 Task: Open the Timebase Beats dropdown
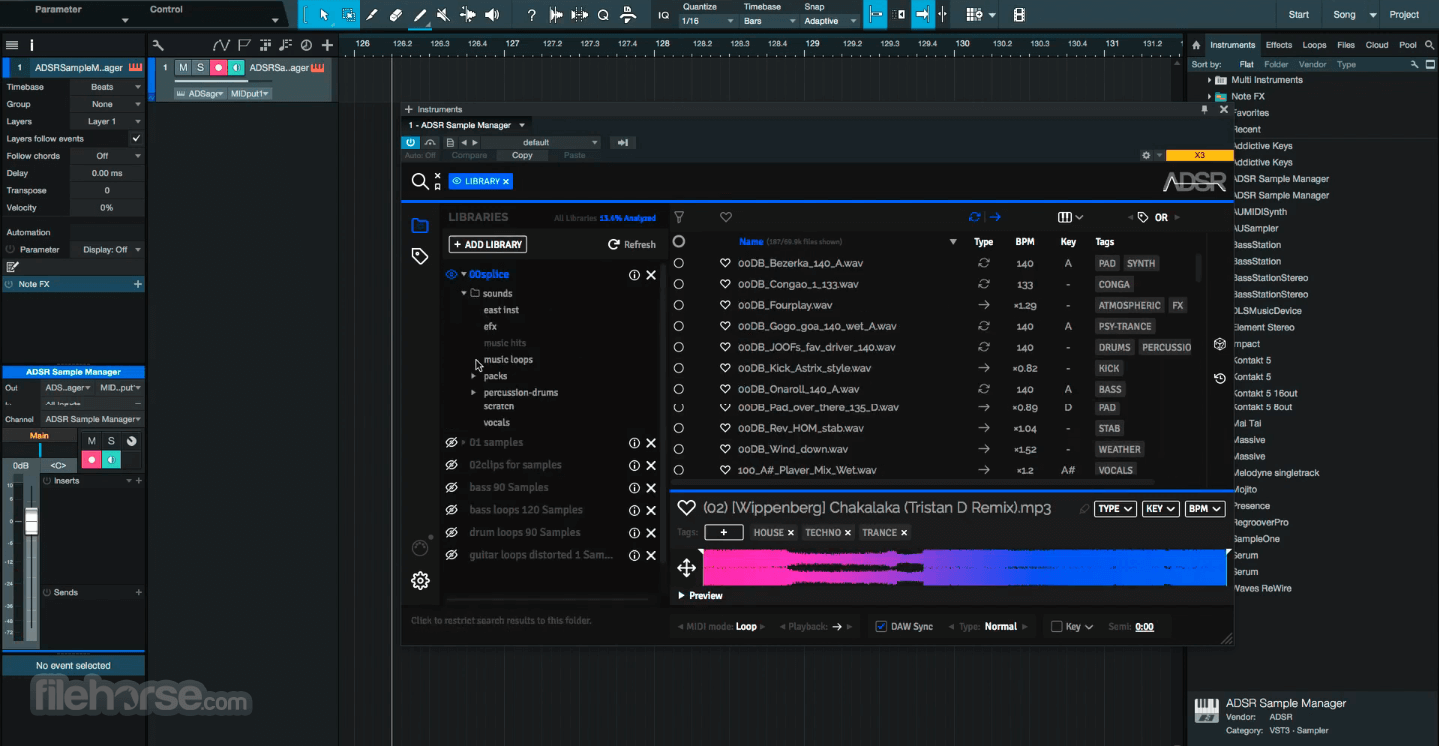coord(106,87)
